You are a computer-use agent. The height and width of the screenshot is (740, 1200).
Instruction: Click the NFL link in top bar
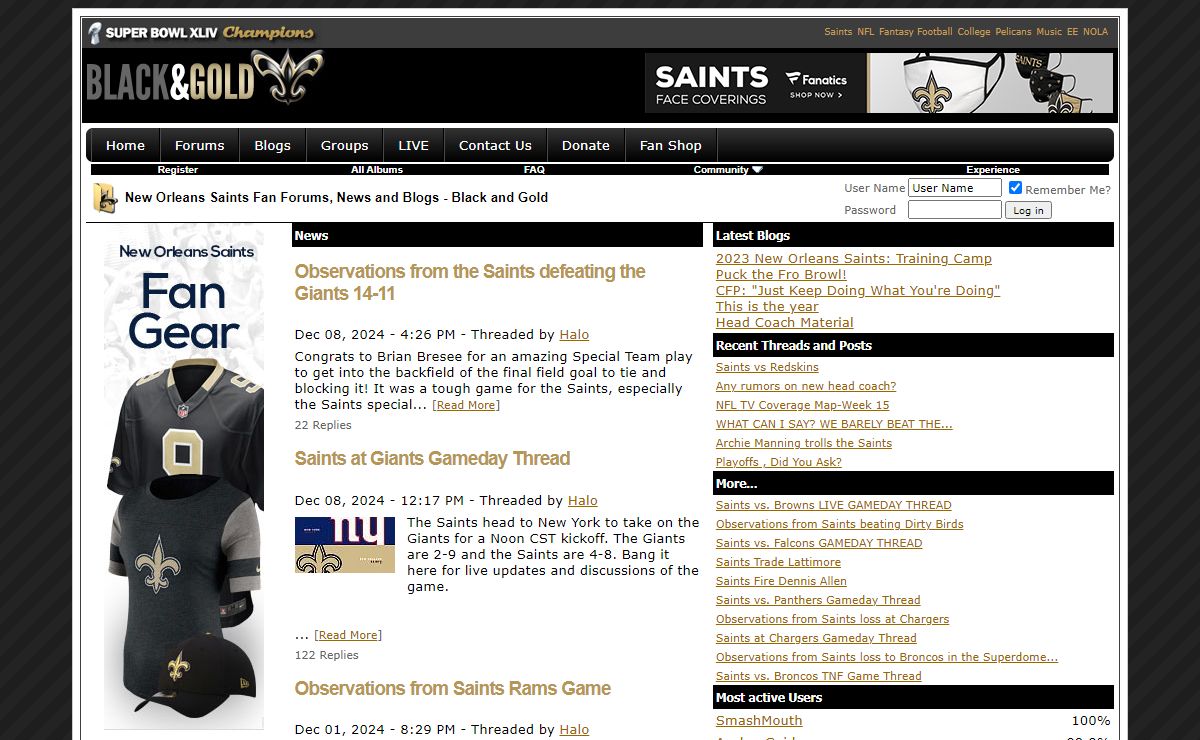(865, 32)
